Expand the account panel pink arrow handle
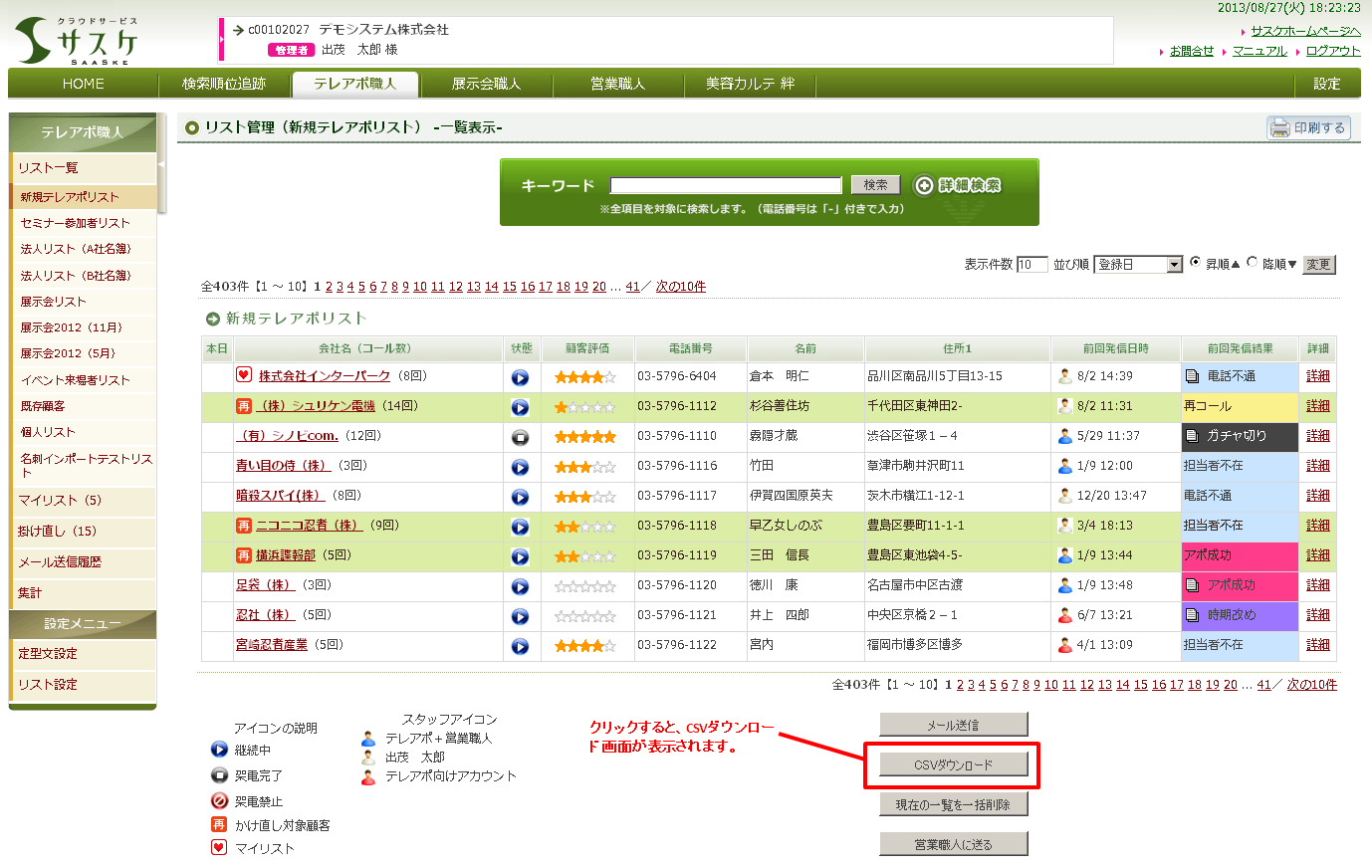 [x=221, y=40]
